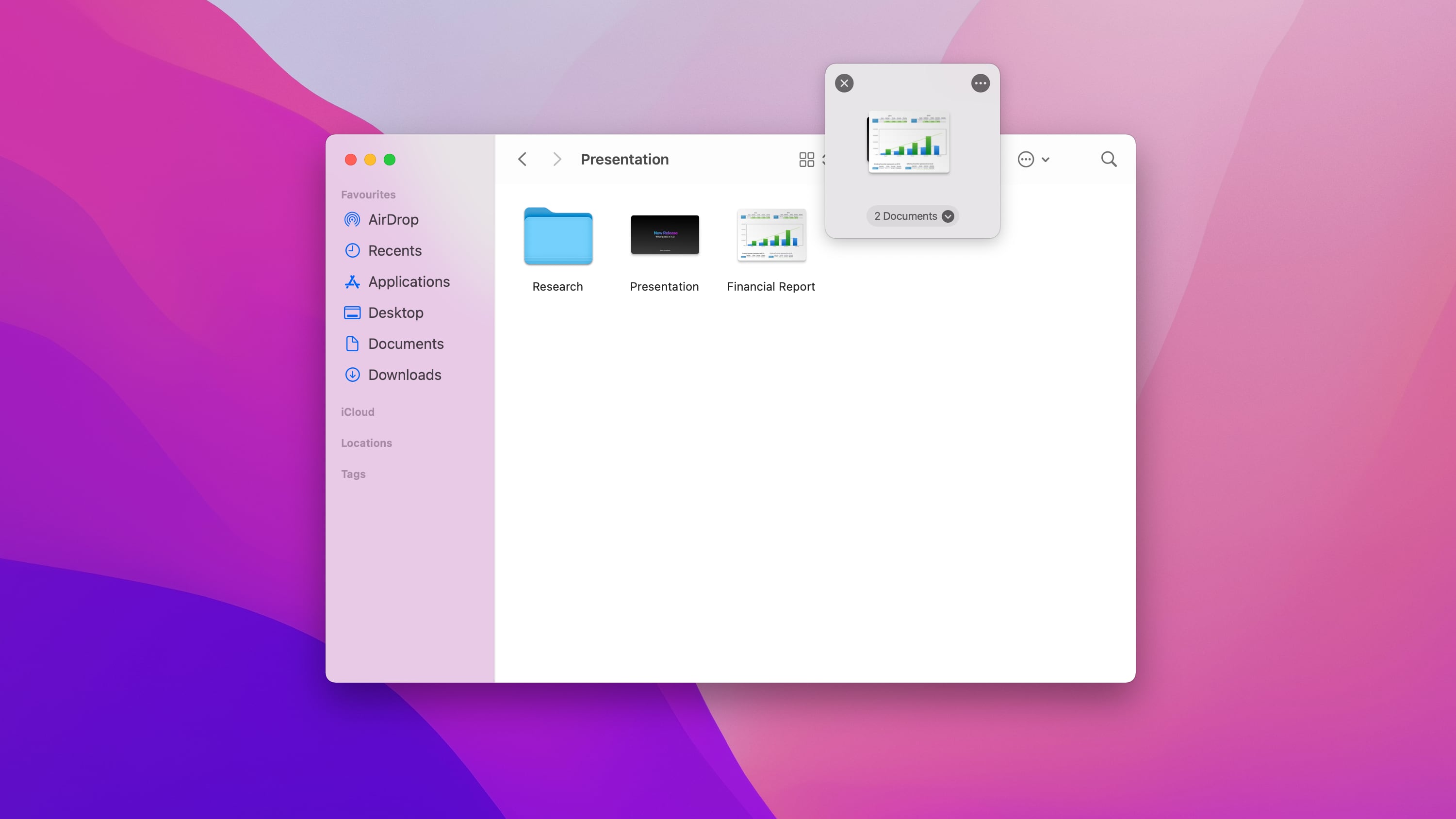Open the Research folder
Viewport: 1456px width, 819px height.
557,237
